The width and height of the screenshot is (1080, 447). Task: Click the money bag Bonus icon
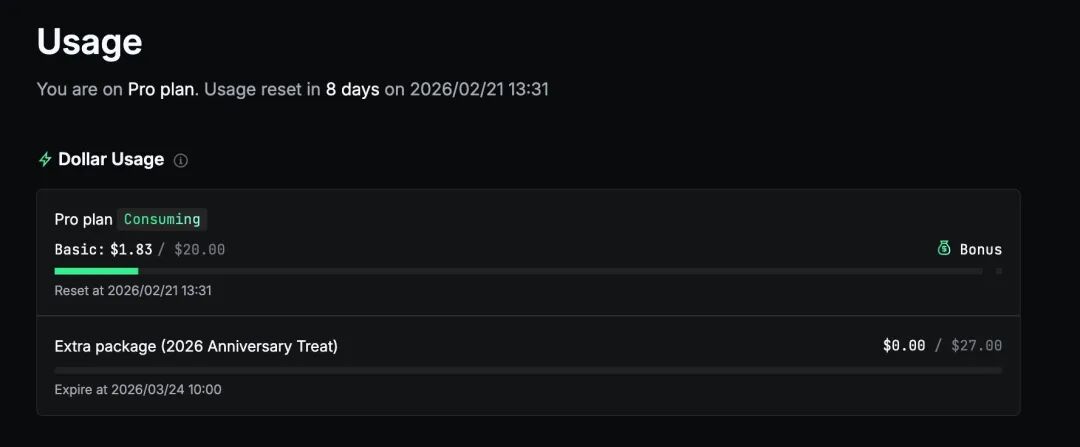944,249
